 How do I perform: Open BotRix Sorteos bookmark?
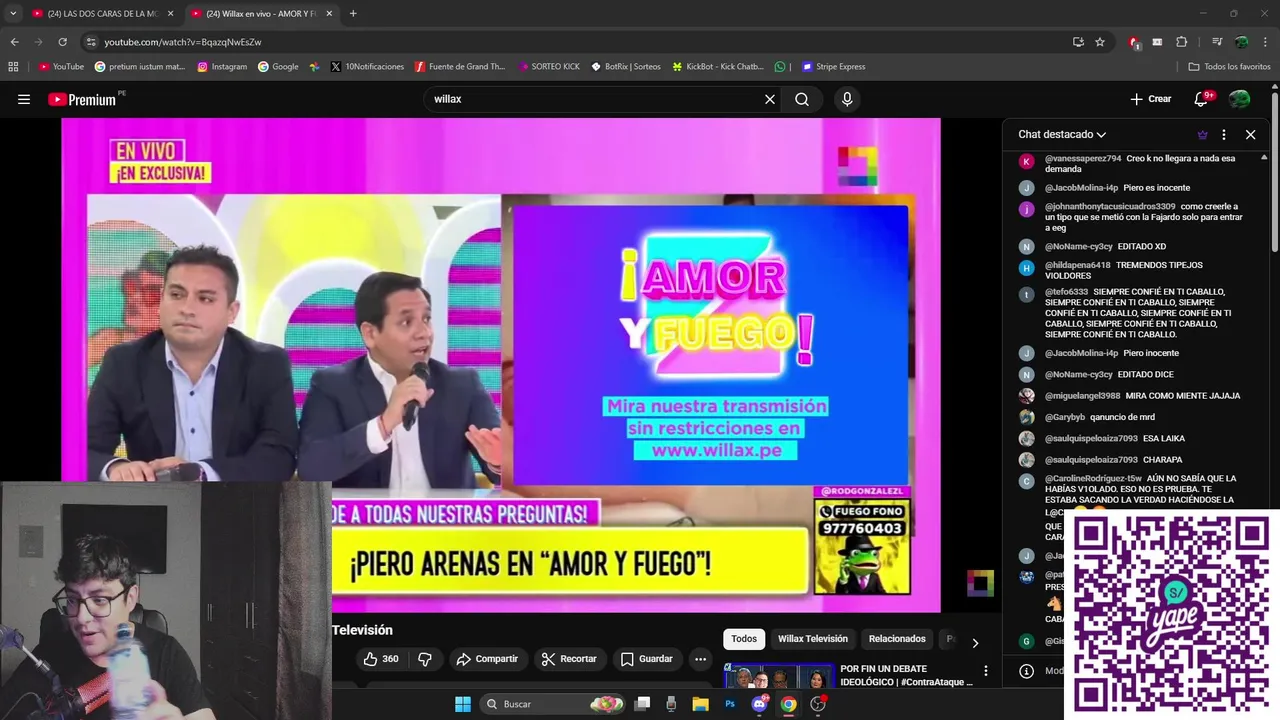[626, 67]
